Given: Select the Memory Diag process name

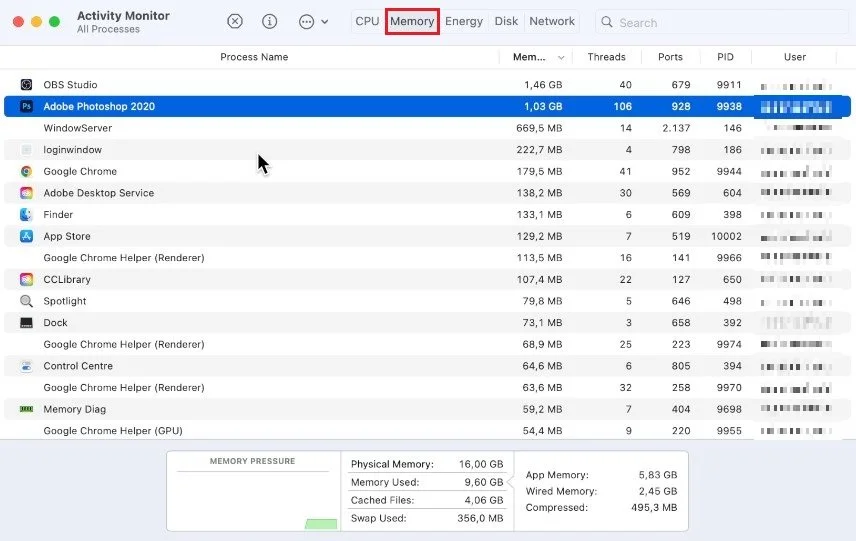Looking at the screenshot, I should 75,409.
